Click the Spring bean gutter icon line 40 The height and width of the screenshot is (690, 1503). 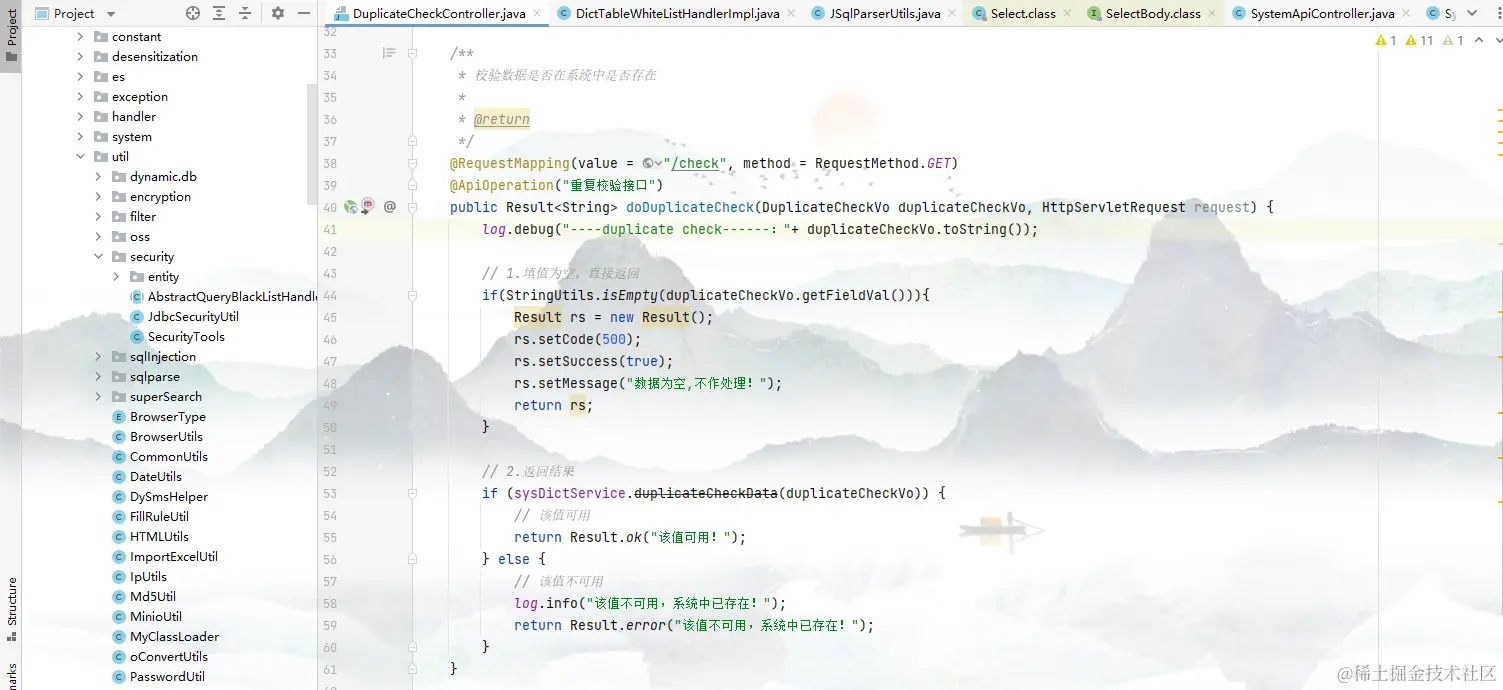351,207
